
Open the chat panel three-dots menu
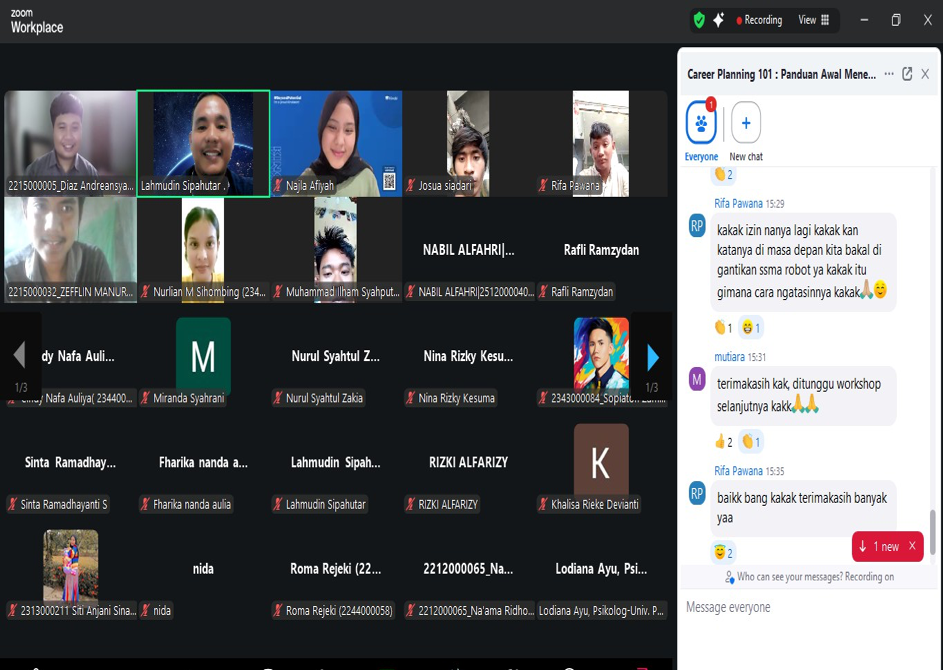(x=889, y=74)
